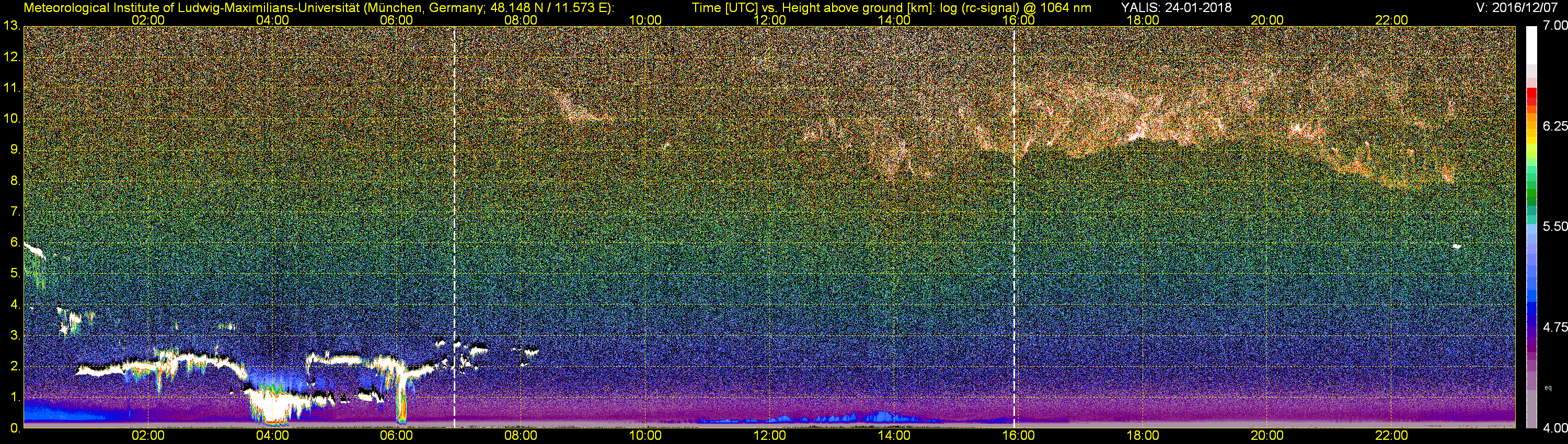This screenshot has height=444, width=1568.
Task: Click the 14:00 label on the bottom time axis
Action: pos(894,436)
